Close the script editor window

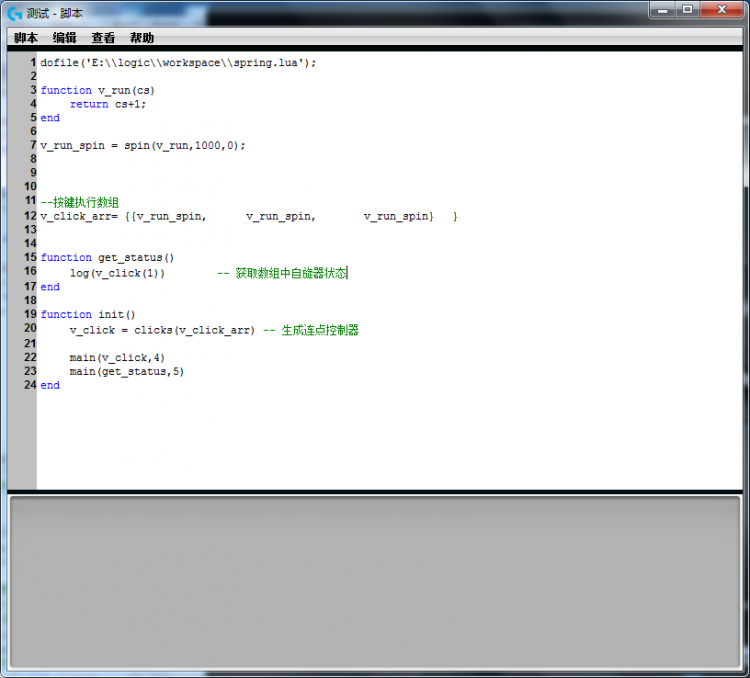[723, 9]
